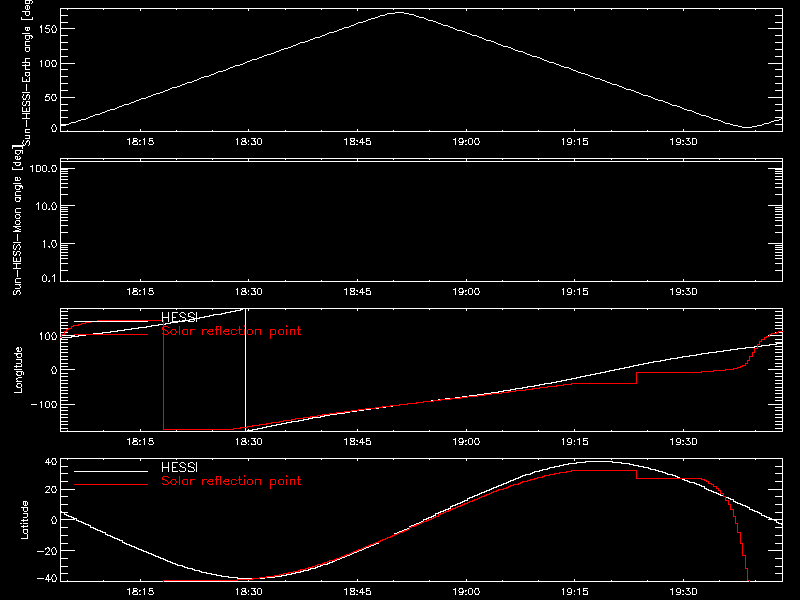
Task: Click 18:15 under the Earth angle plot
Action: pos(140,142)
